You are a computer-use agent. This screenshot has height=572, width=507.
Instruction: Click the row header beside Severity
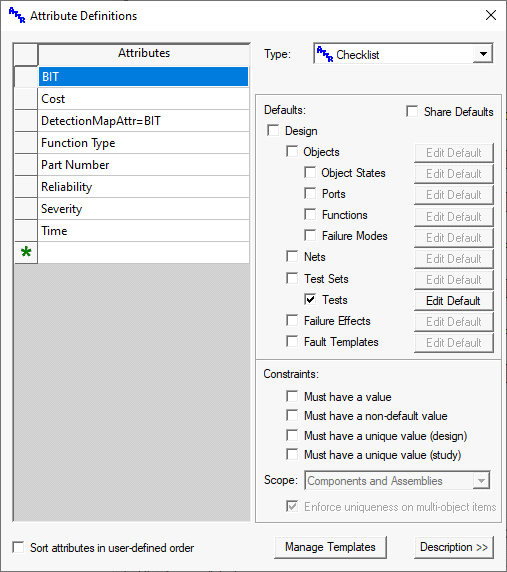pyautogui.click(x=26, y=209)
